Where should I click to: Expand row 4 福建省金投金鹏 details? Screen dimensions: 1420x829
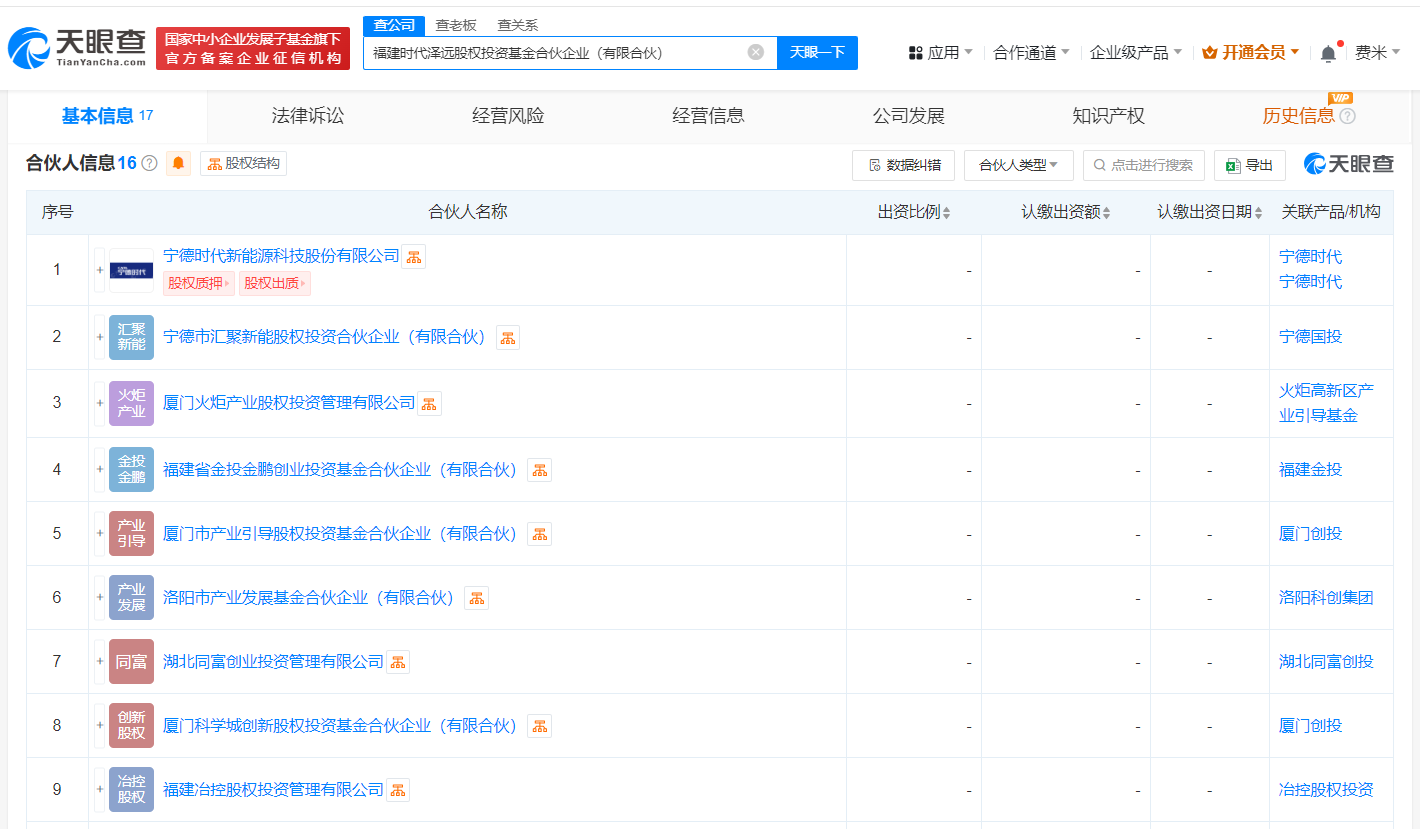click(x=99, y=469)
